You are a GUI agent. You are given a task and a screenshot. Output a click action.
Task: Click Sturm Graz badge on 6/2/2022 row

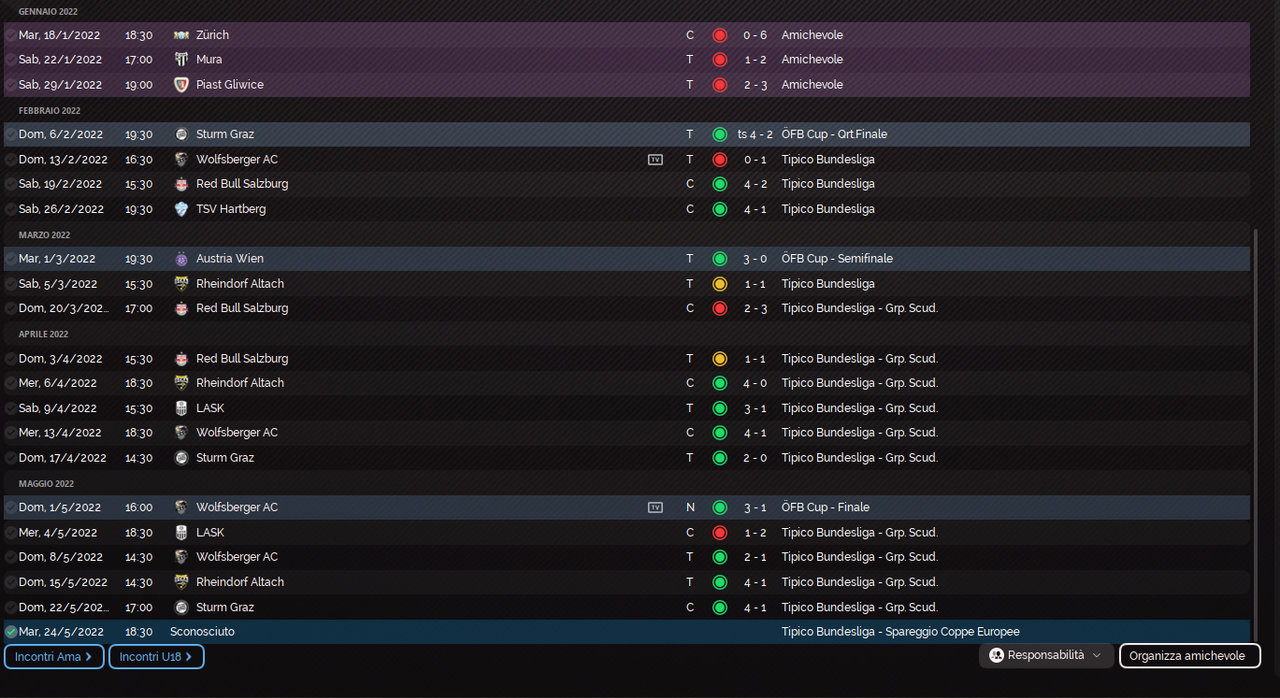click(181, 134)
